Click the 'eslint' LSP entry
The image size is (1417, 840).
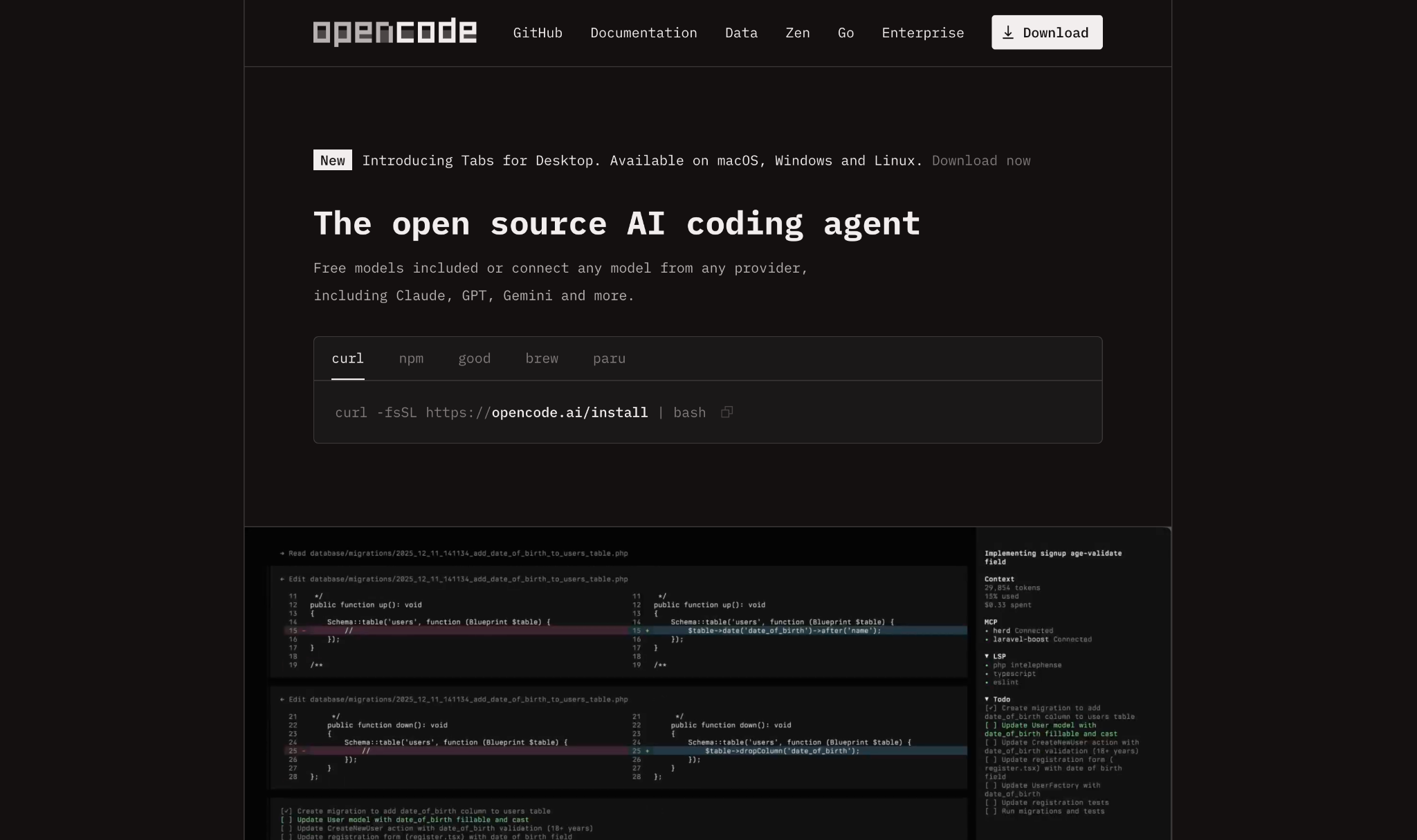click(x=1003, y=682)
